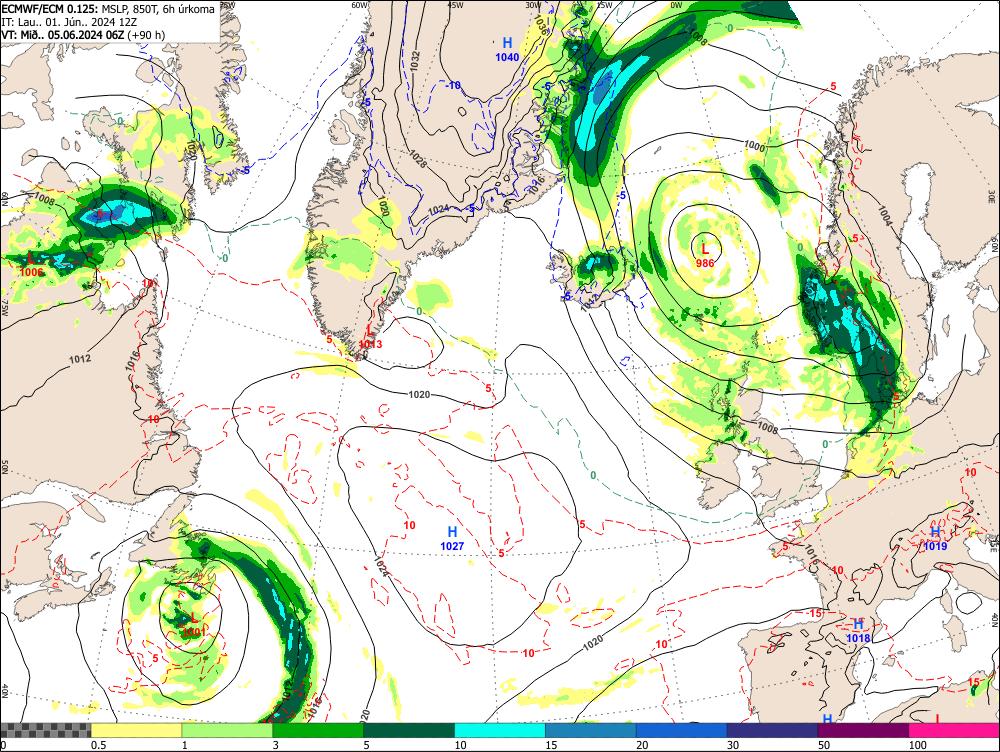Click the 1024 isobar label over Greenland
This screenshot has width=1000, height=752.
click(438, 210)
